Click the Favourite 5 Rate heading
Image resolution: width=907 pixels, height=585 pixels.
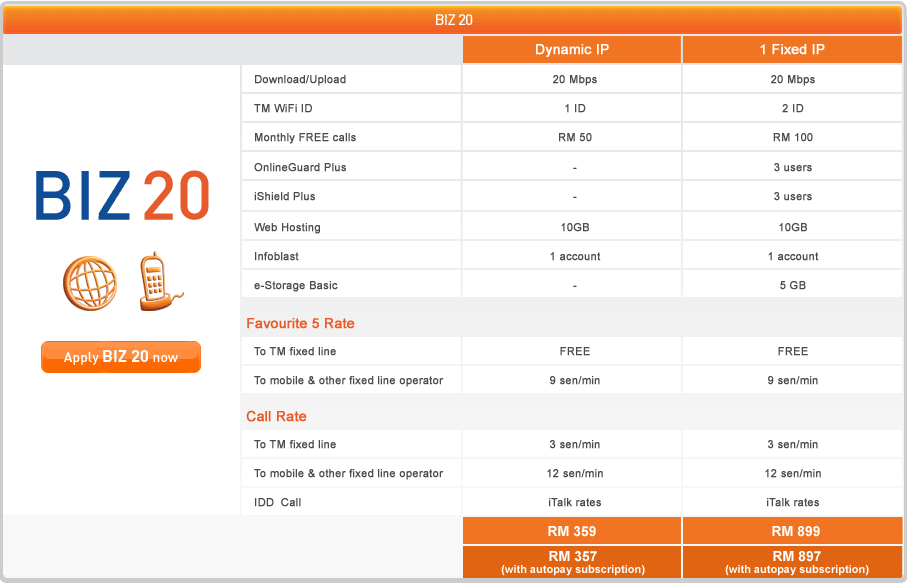pyautogui.click(x=300, y=323)
